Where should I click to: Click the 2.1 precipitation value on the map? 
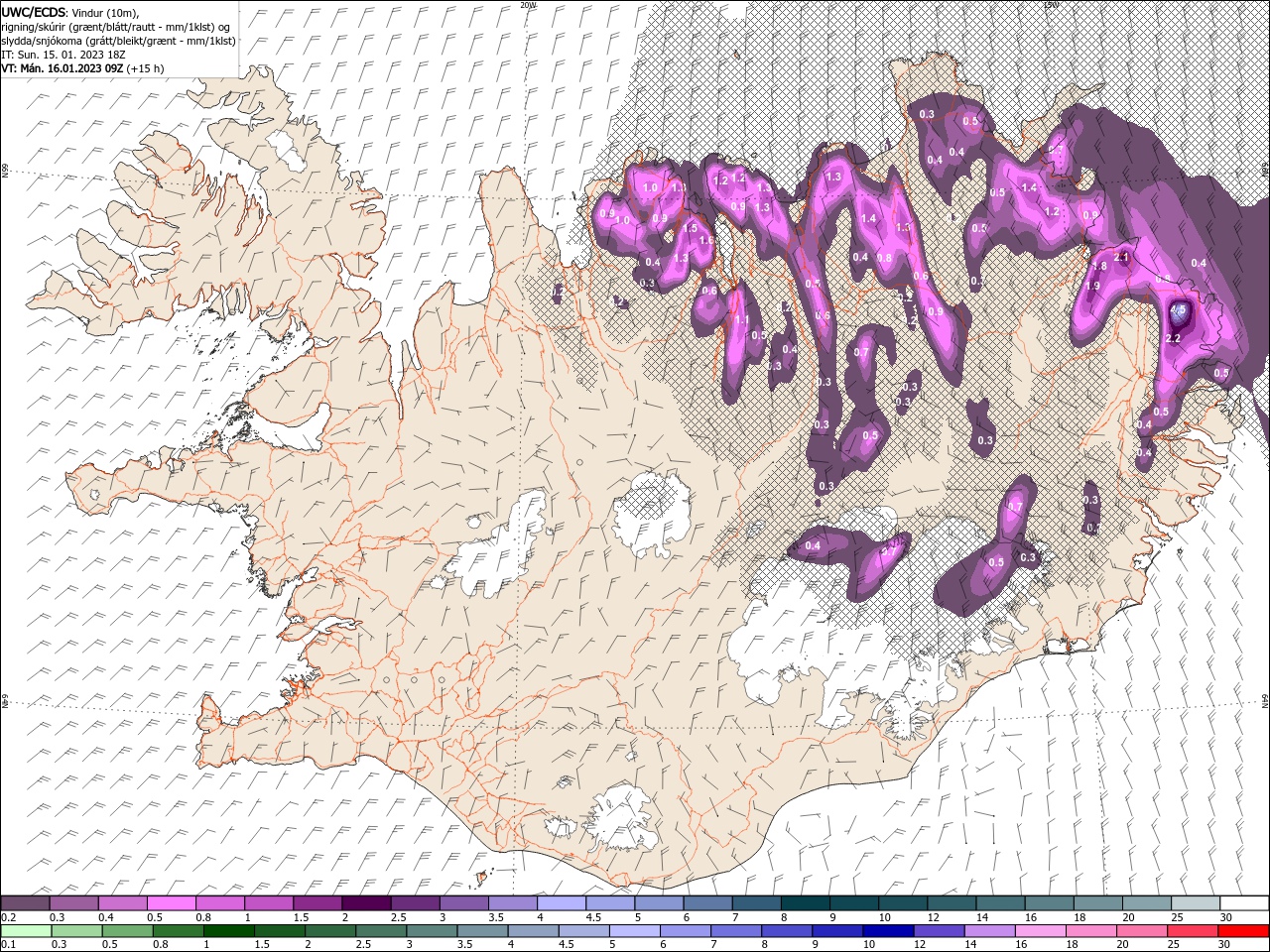[x=1122, y=257]
